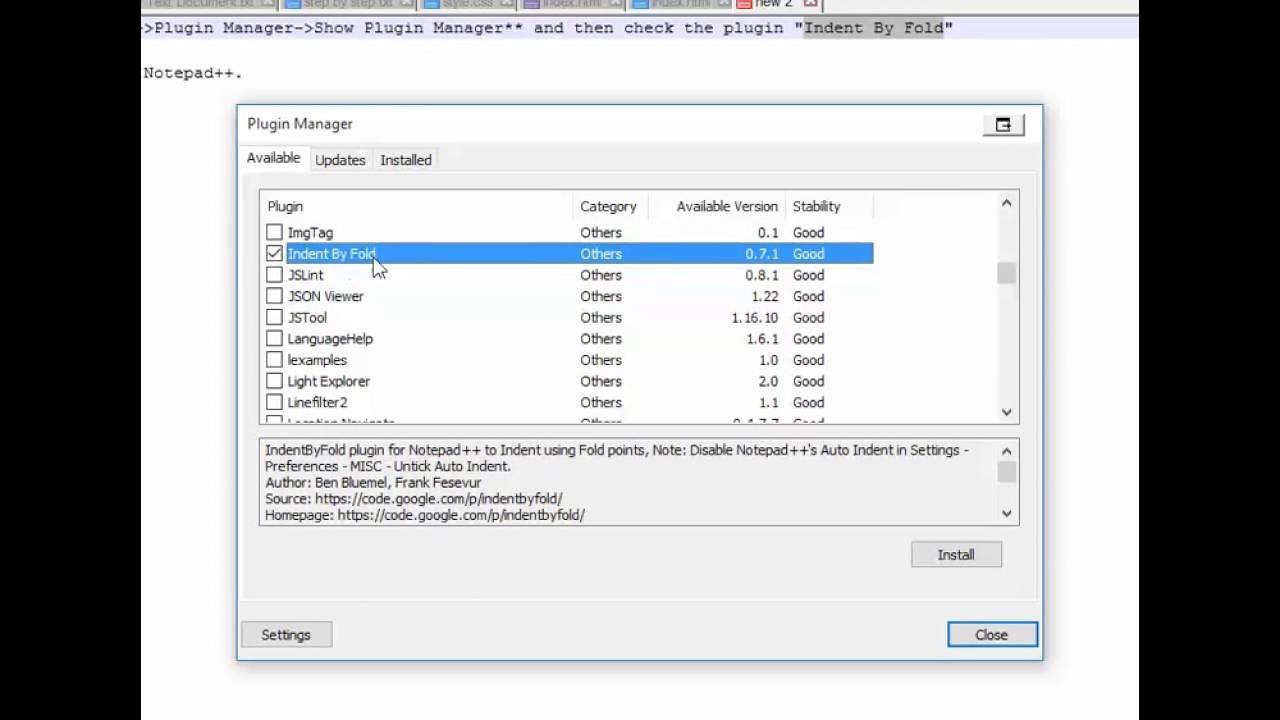The image size is (1280, 720).
Task: Open the Updates tab
Action: click(x=340, y=160)
